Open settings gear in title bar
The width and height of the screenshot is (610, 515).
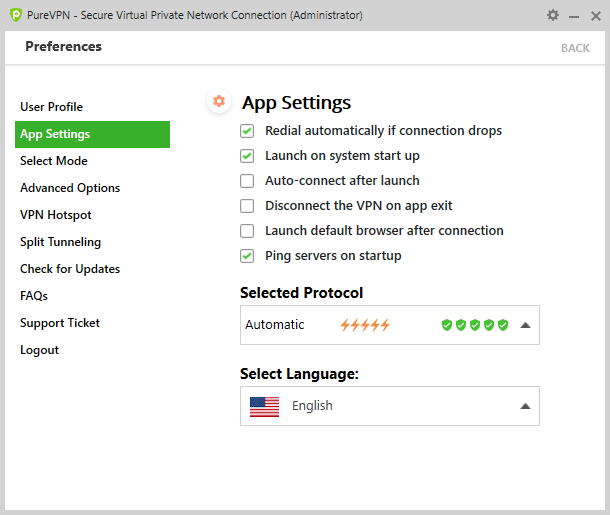(553, 15)
